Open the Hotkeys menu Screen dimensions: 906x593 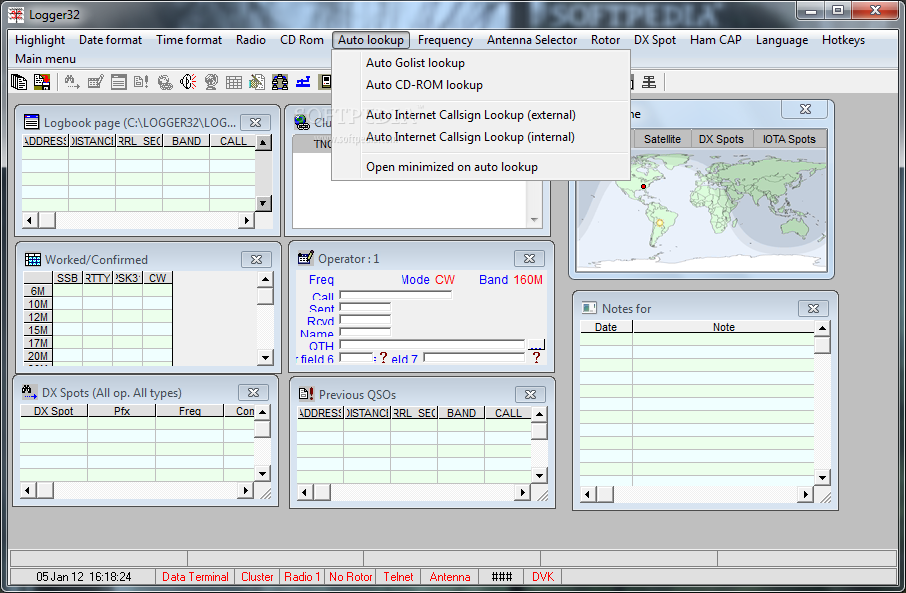(843, 40)
